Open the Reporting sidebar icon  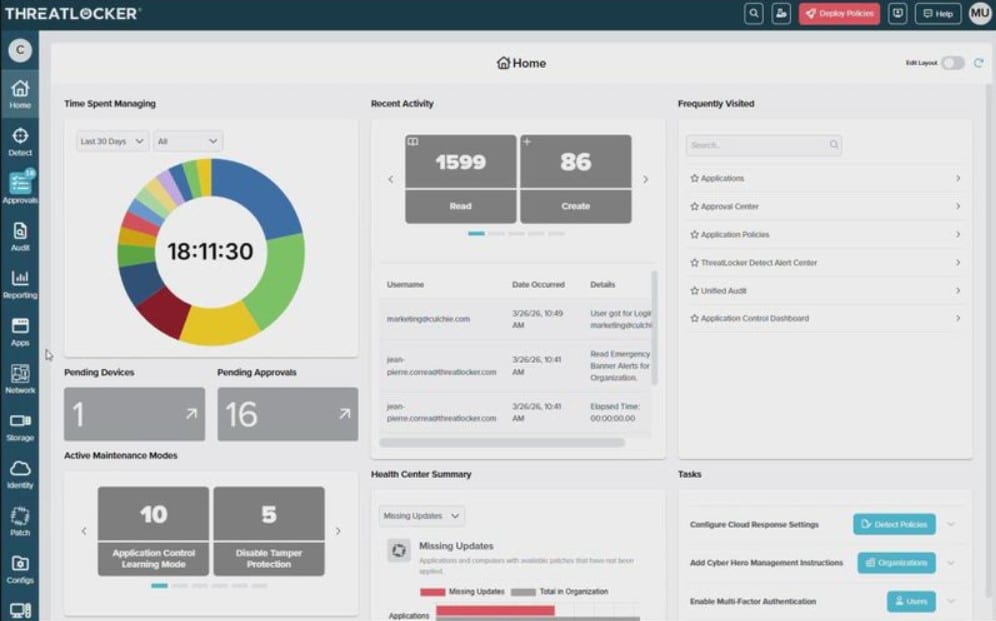[20, 284]
